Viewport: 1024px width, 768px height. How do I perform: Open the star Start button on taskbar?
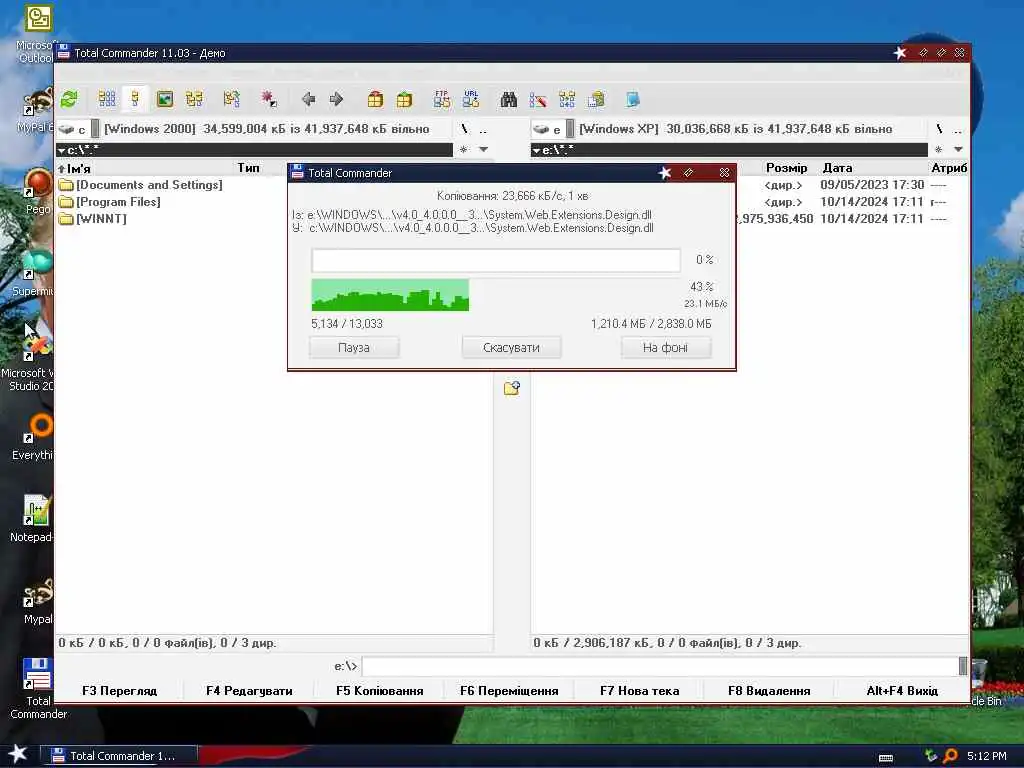(18, 754)
